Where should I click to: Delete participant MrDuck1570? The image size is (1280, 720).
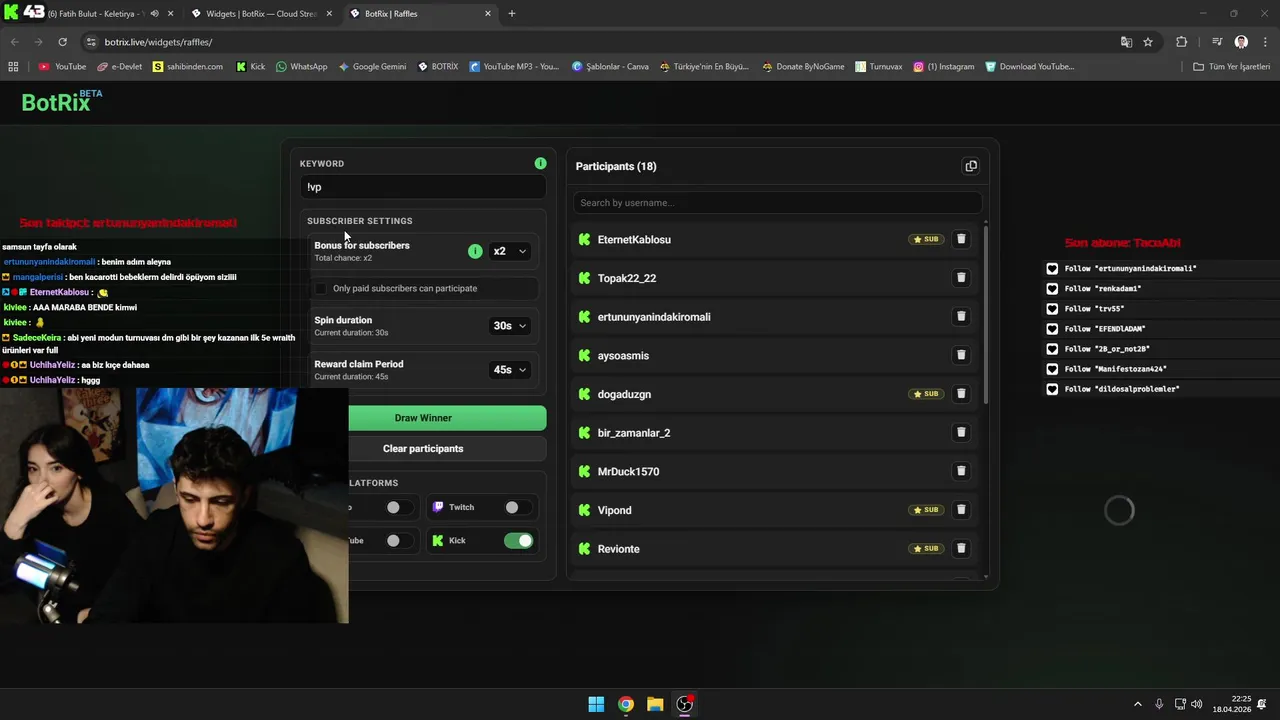click(961, 471)
